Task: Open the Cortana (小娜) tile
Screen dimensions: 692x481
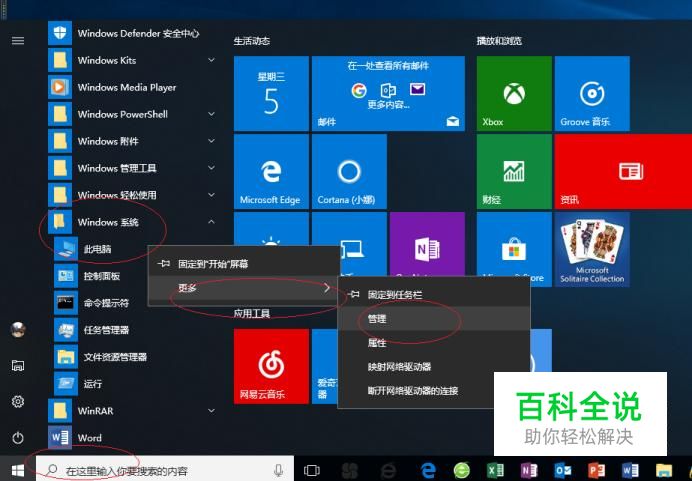Action: click(x=350, y=172)
